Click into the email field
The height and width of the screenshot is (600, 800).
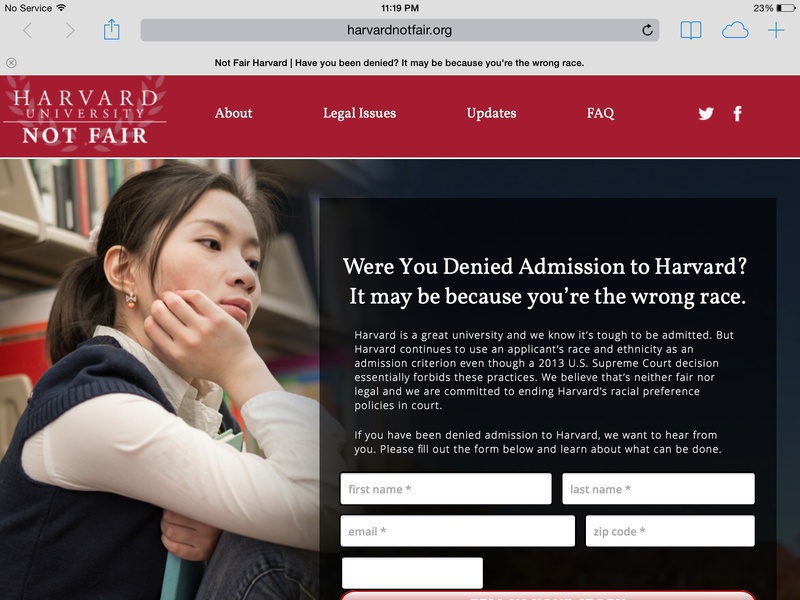[x=457, y=531]
